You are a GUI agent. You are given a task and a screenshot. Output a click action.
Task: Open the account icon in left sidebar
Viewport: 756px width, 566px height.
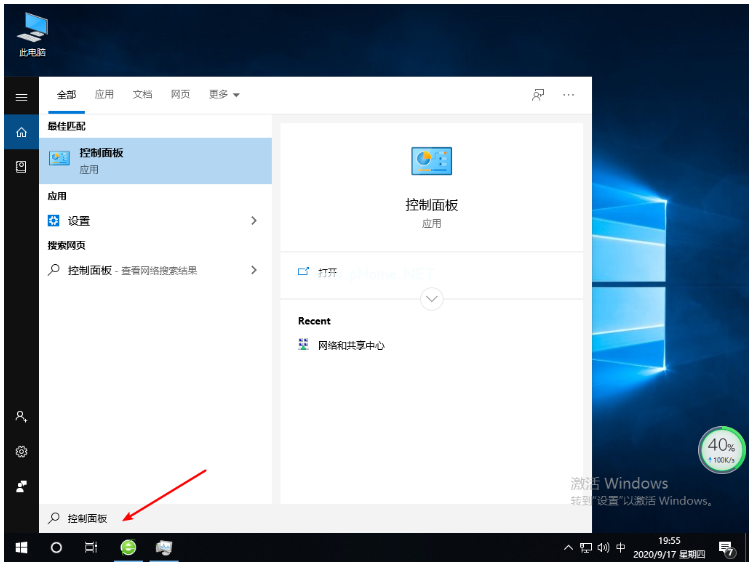(21, 416)
